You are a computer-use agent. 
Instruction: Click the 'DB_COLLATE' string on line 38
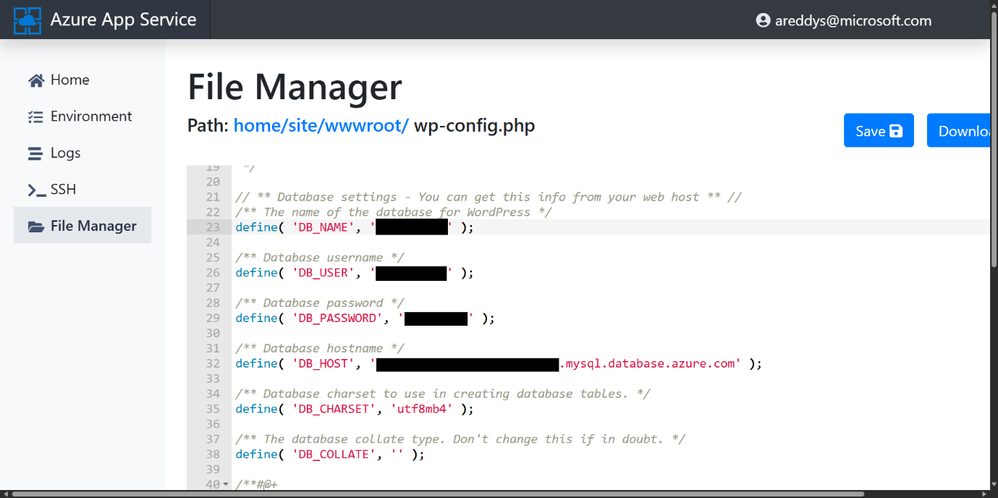tap(334, 455)
